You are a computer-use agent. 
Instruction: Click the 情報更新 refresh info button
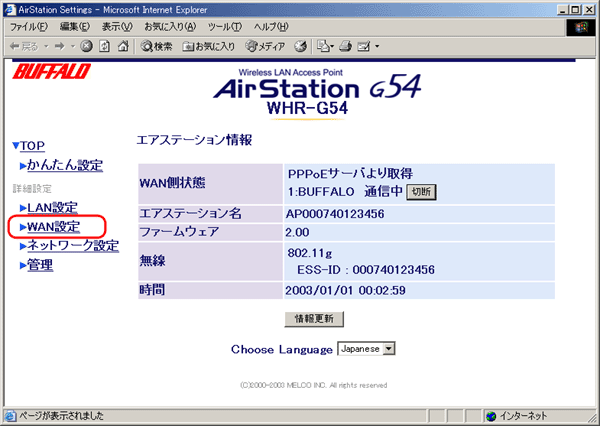coord(315,319)
